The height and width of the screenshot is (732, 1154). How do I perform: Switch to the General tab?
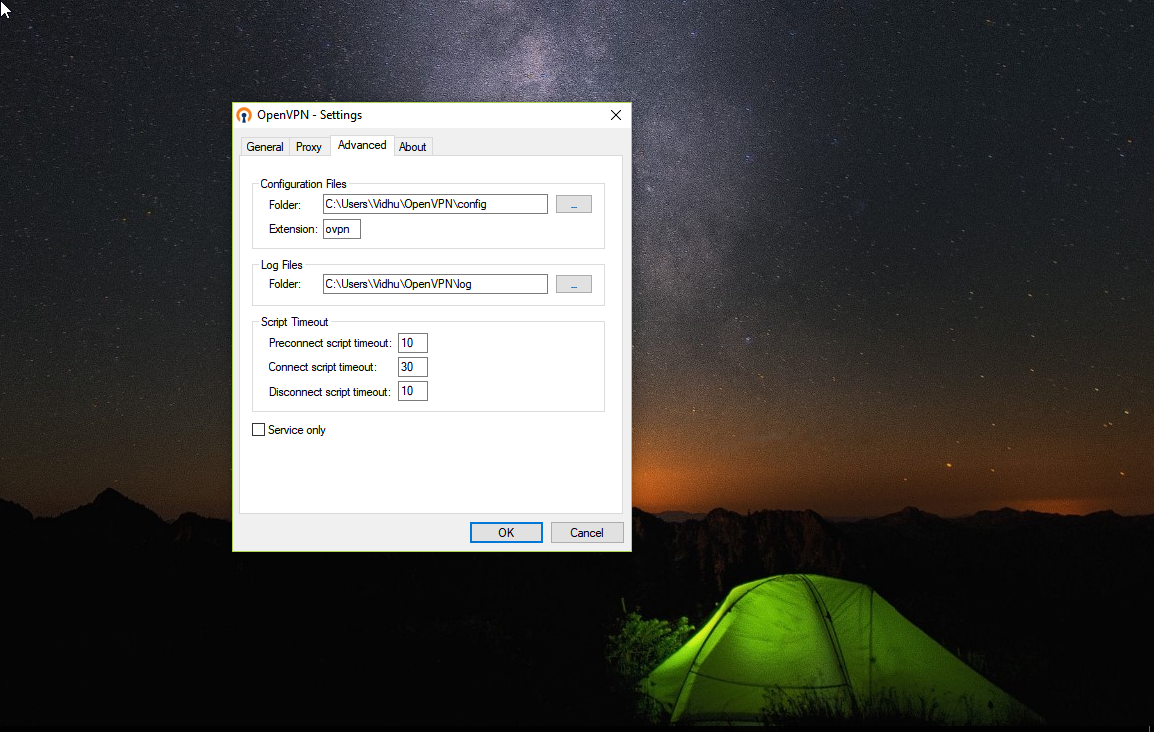click(x=265, y=146)
